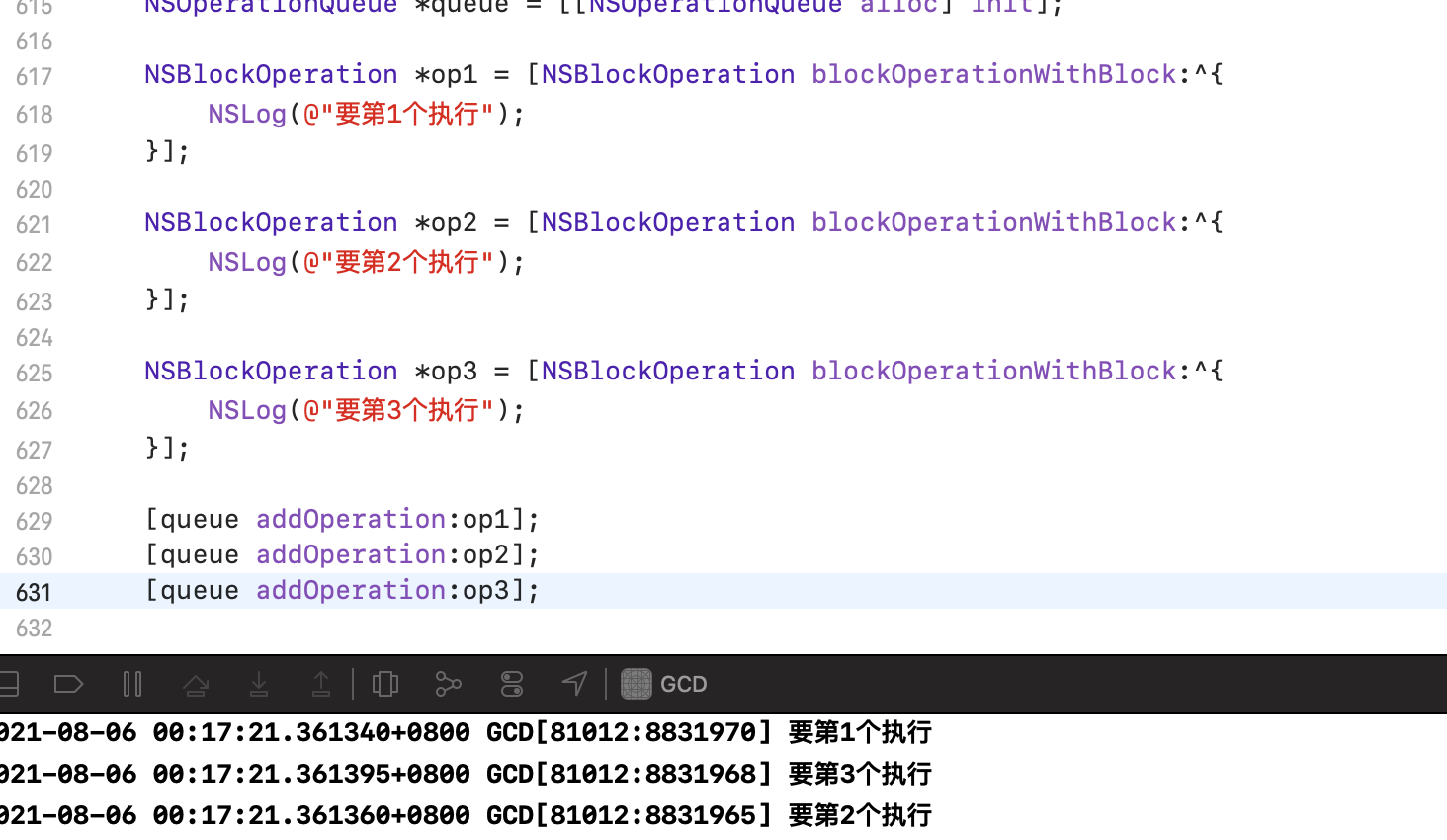Click line number 626 in gutter
The height and width of the screenshot is (840, 1447).
pos(34,410)
